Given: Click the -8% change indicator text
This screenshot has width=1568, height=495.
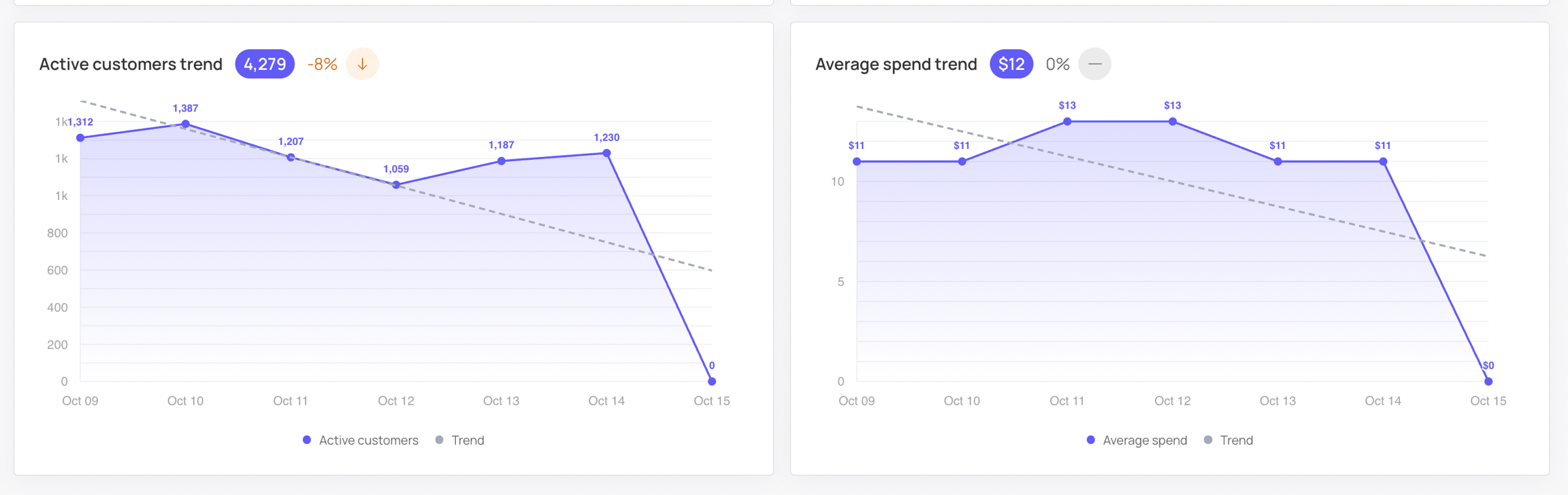Looking at the screenshot, I should [x=323, y=65].
